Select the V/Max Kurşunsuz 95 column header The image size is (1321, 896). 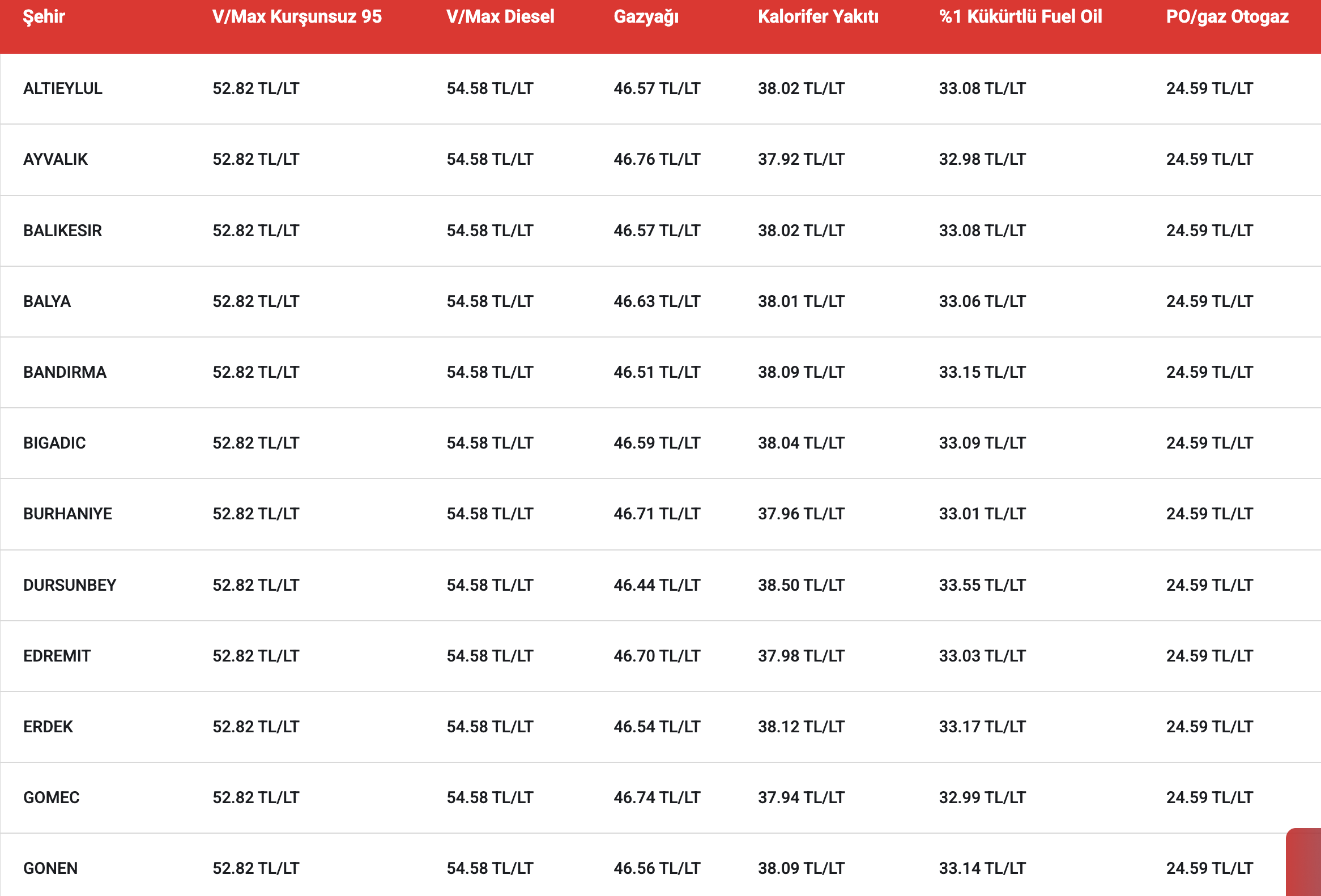coord(297,17)
